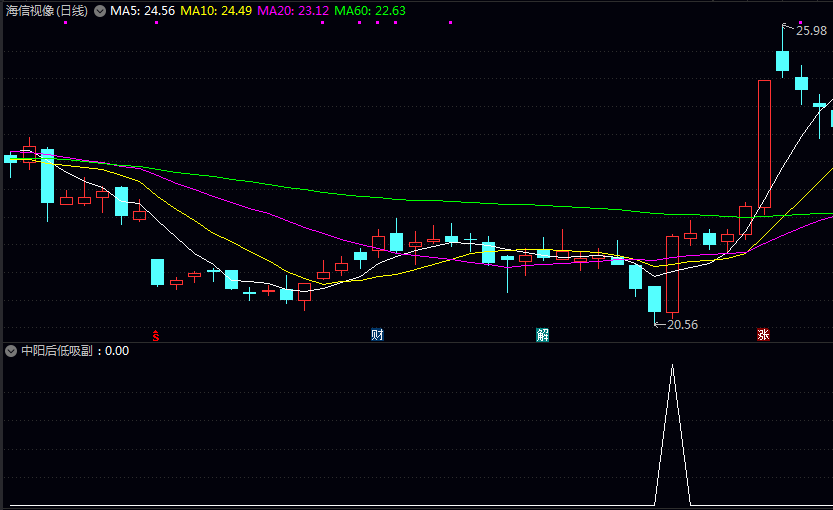Select the 海信视像(日线) chart title
This screenshot has width=833, height=510.
(46, 11)
